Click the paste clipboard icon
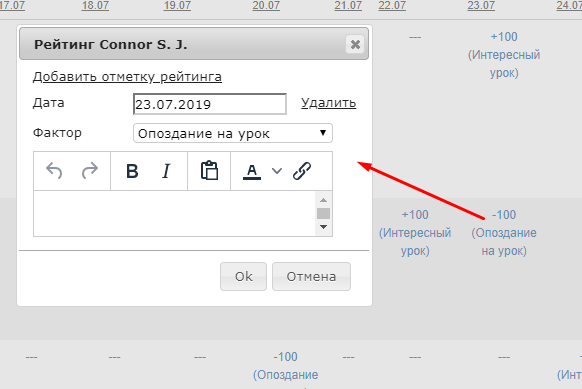582x389 pixels. coord(209,171)
